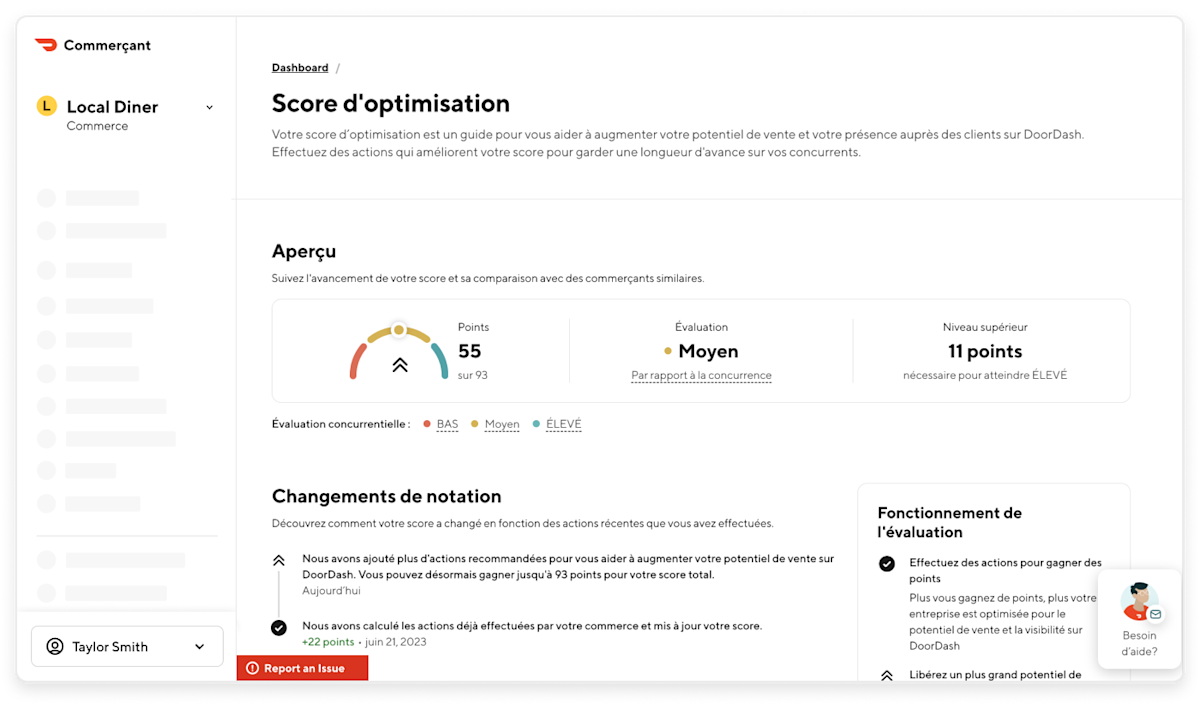The height and width of the screenshot is (715, 1200).
Task: Click the BAS rating legend label
Action: (x=447, y=424)
